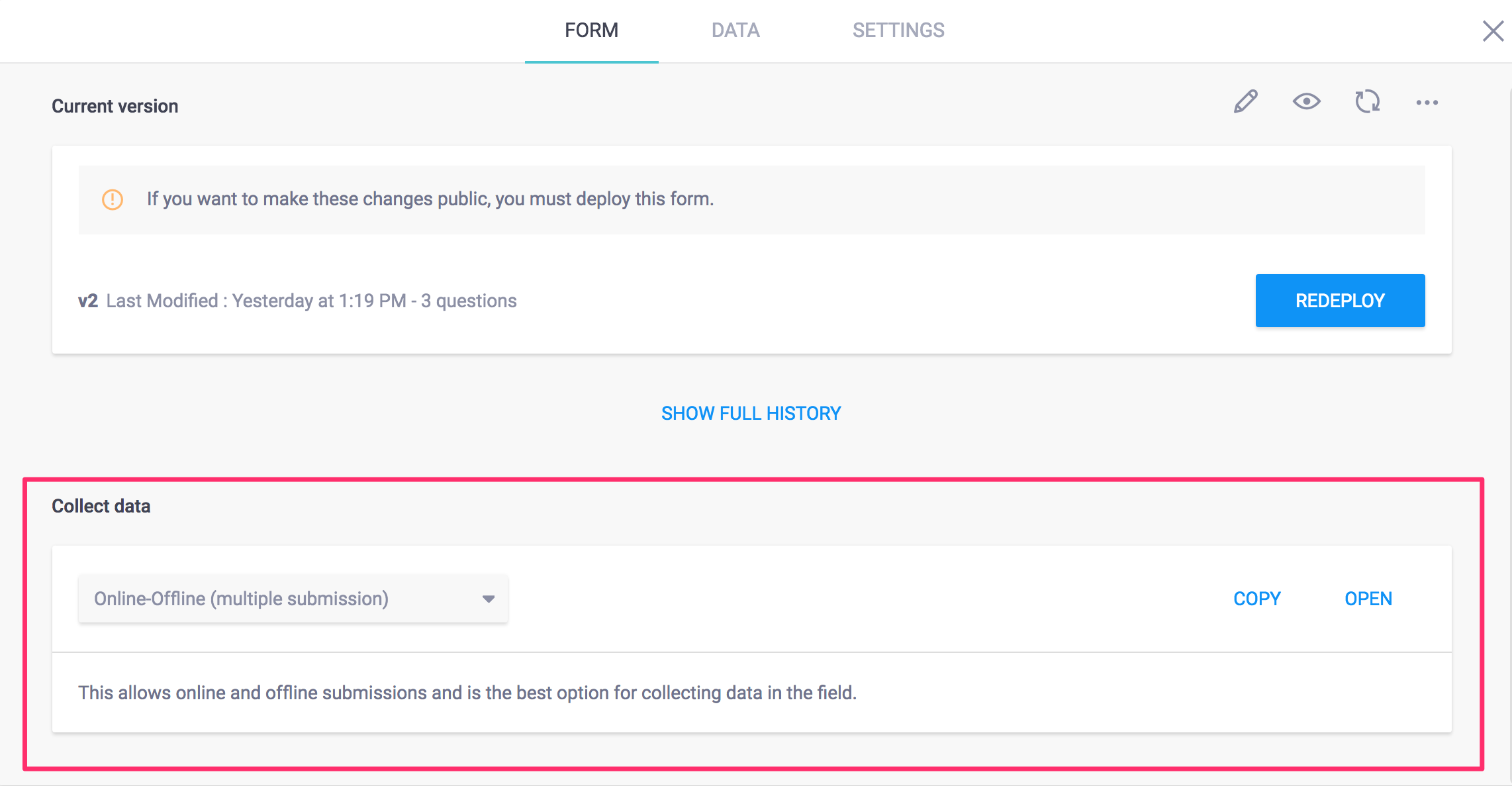Preview form with the eye icon
The height and width of the screenshot is (786, 1512).
click(x=1306, y=102)
